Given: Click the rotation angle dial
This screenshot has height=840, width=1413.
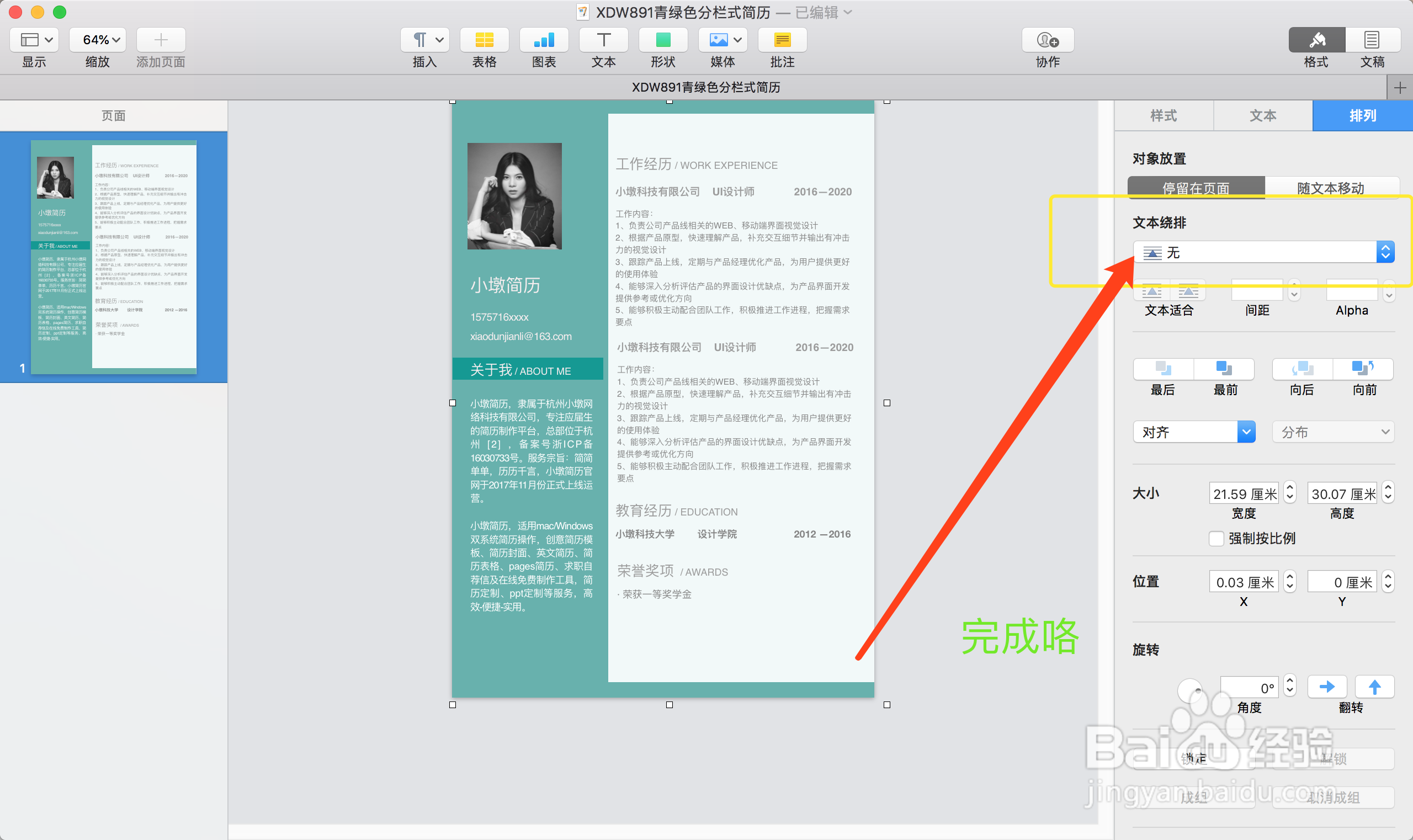Looking at the screenshot, I should click(x=1190, y=690).
